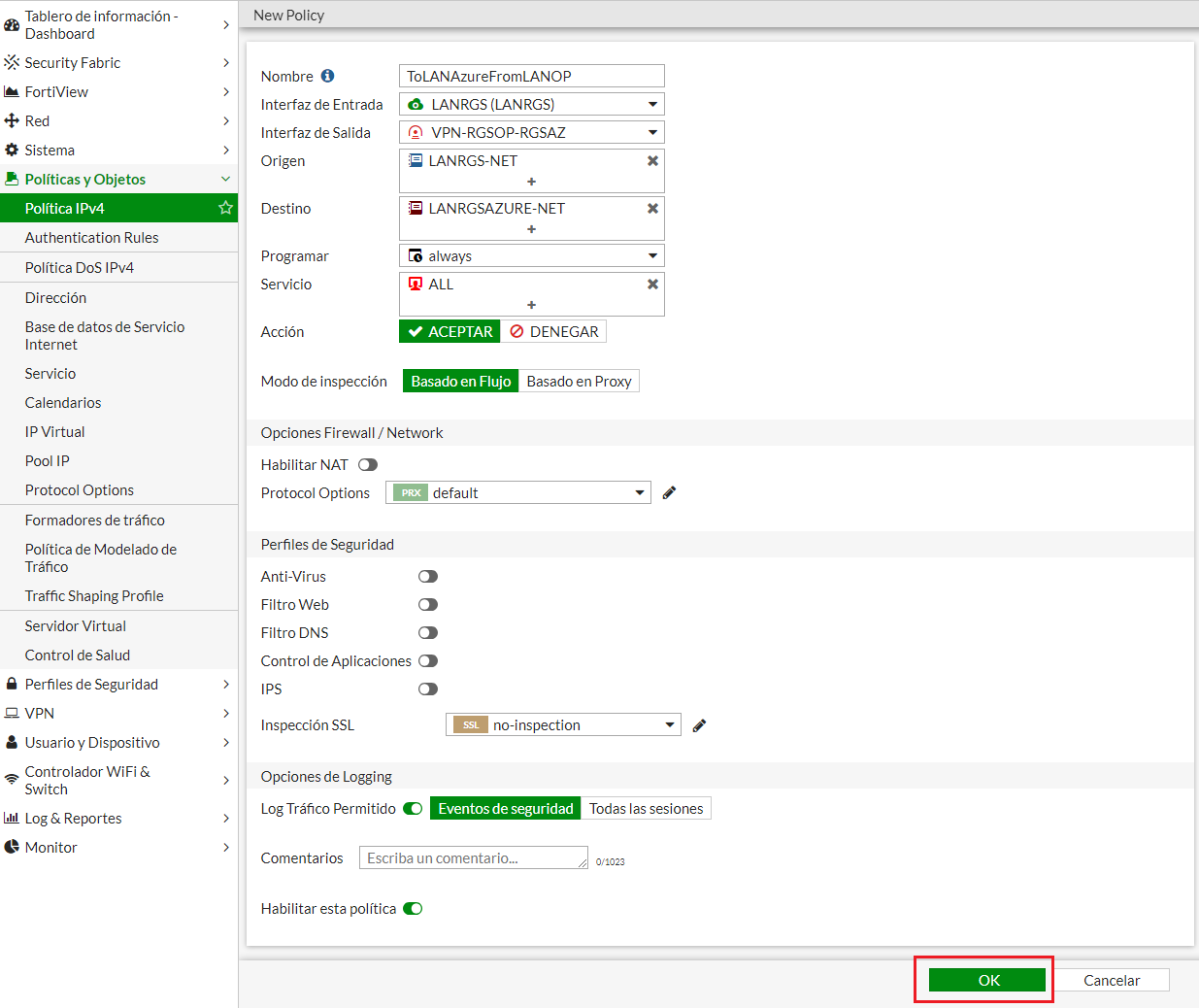Enable the Habilitar NAT toggle
1199x1008 pixels.
click(x=367, y=464)
